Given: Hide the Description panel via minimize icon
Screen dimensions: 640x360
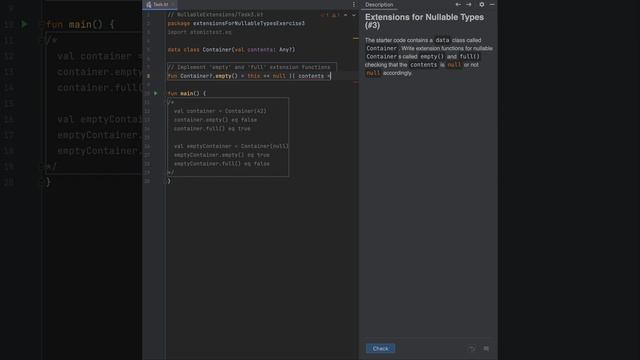Looking at the screenshot, I should point(492,4).
